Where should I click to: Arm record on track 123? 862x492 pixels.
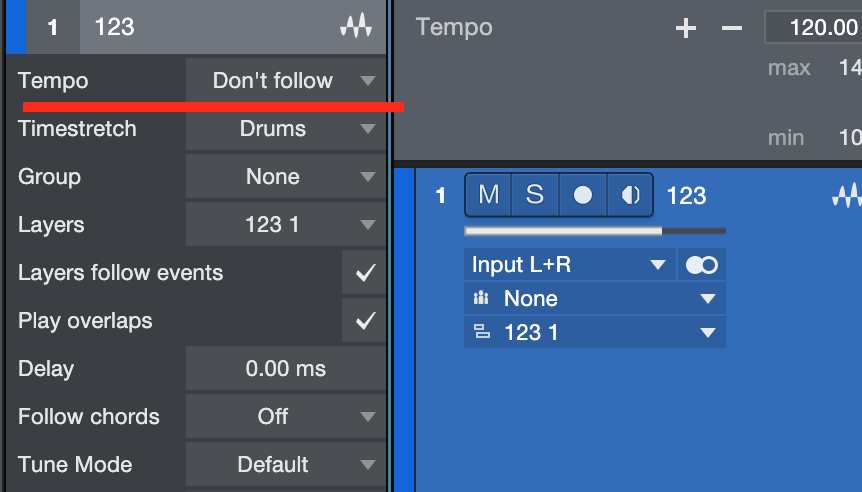(x=582, y=195)
